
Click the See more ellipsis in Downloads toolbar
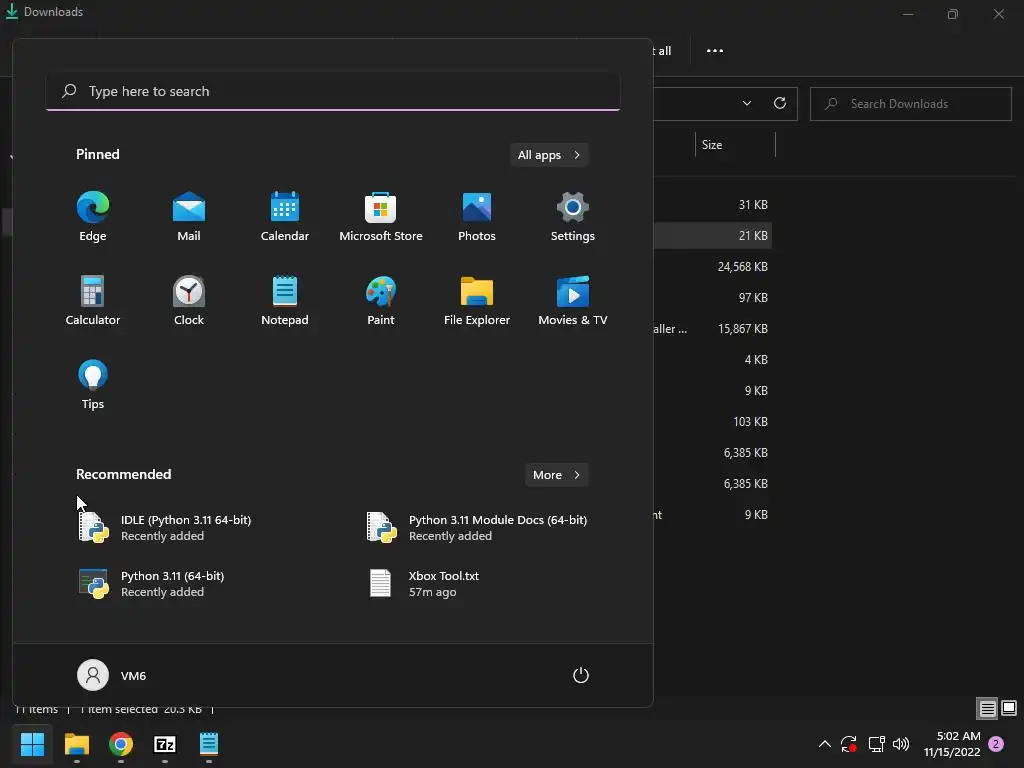click(x=714, y=51)
